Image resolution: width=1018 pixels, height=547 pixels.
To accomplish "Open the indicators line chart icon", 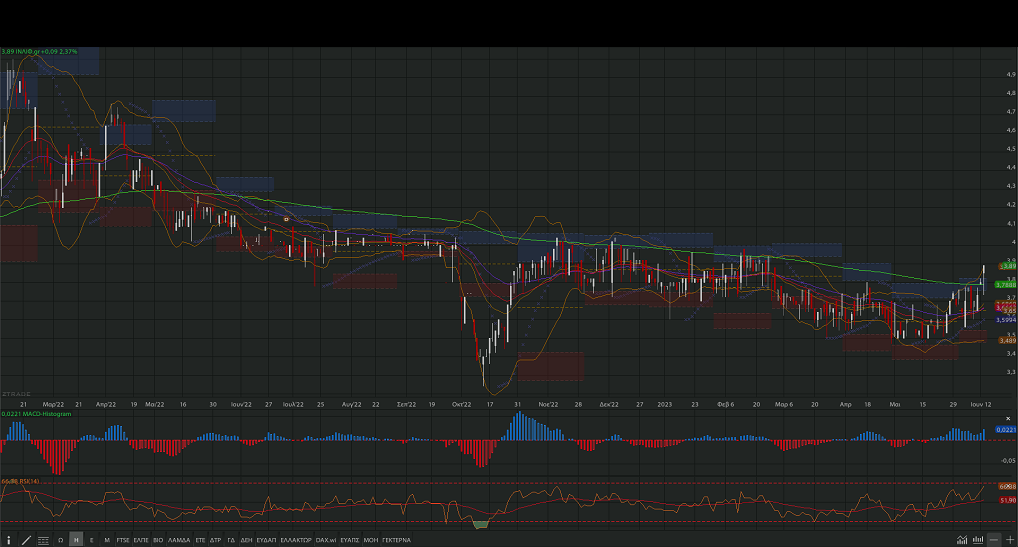I will (x=962, y=540).
